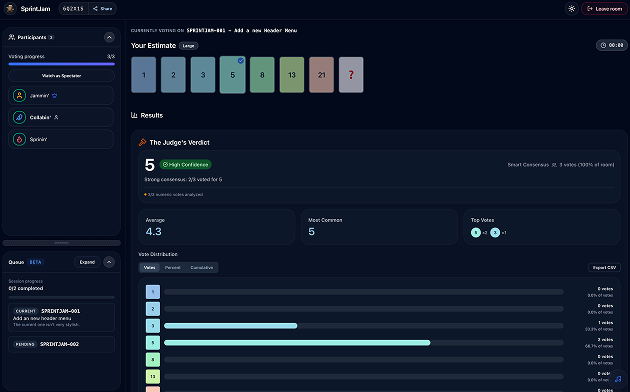Click the panel resize handle above Queue

pos(61,243)
